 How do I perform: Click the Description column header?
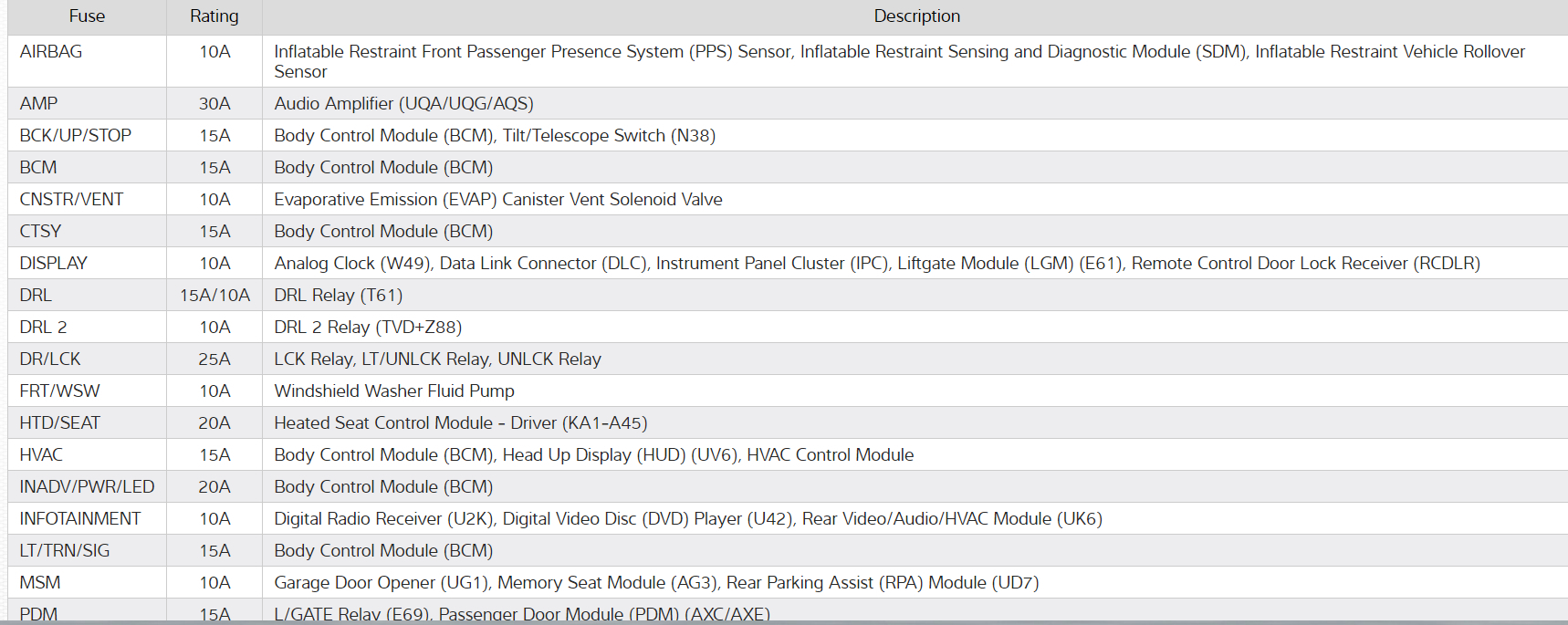(916, 16)
